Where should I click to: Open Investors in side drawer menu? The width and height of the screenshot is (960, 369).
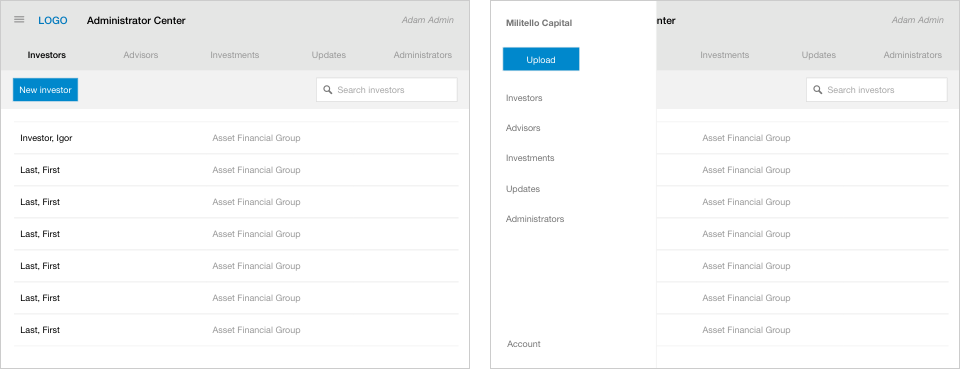coord(524,98)
